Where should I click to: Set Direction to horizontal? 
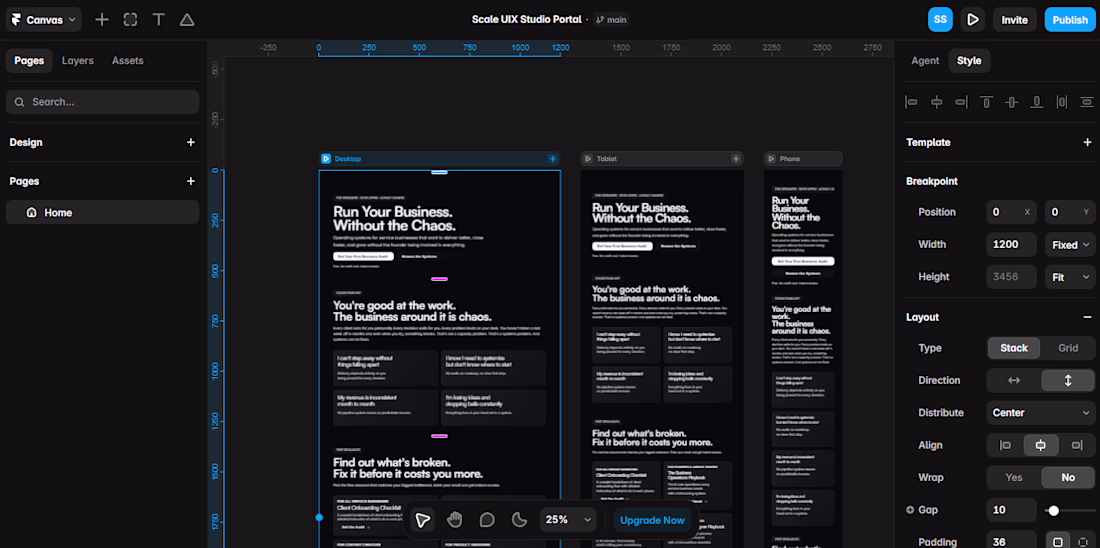1014,380
